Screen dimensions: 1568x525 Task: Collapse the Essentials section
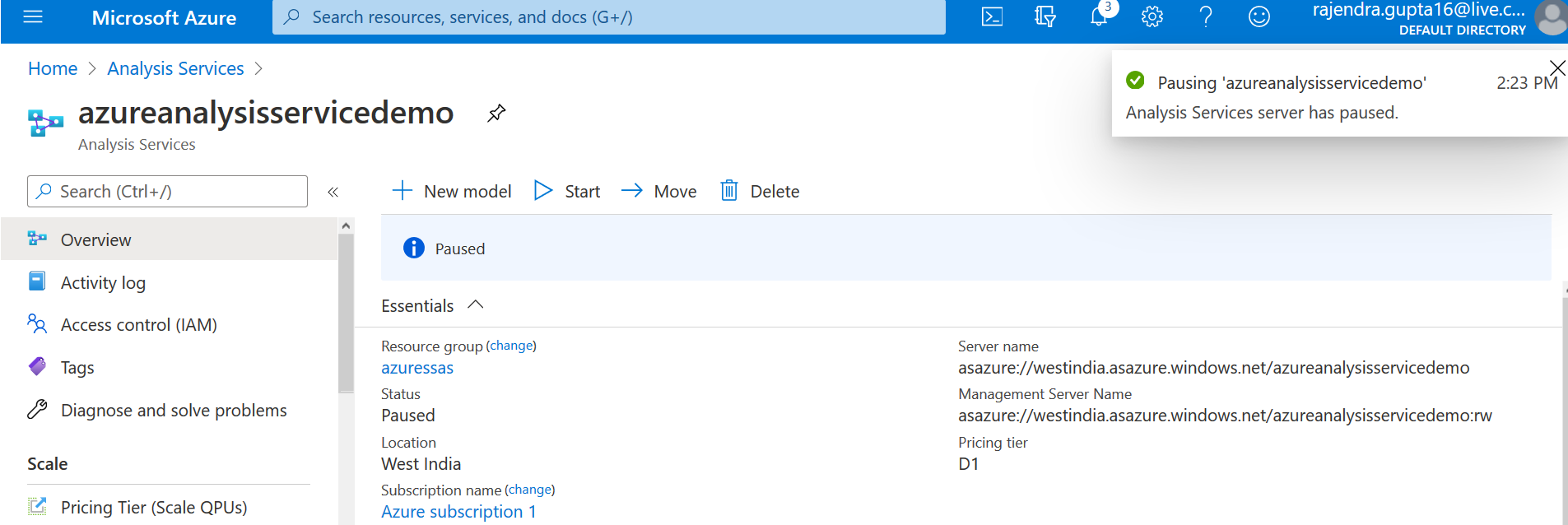[x=475, y=305]
